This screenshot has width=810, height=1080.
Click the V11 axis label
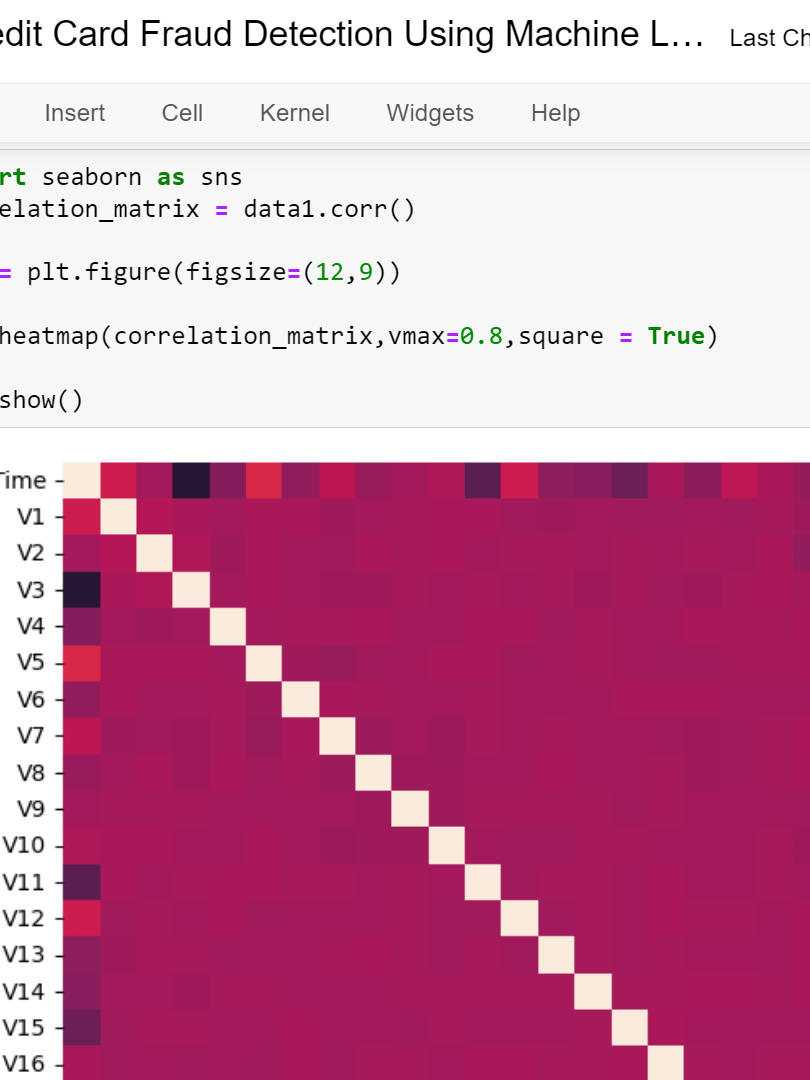pyautogui.click(x=24, y=882)
